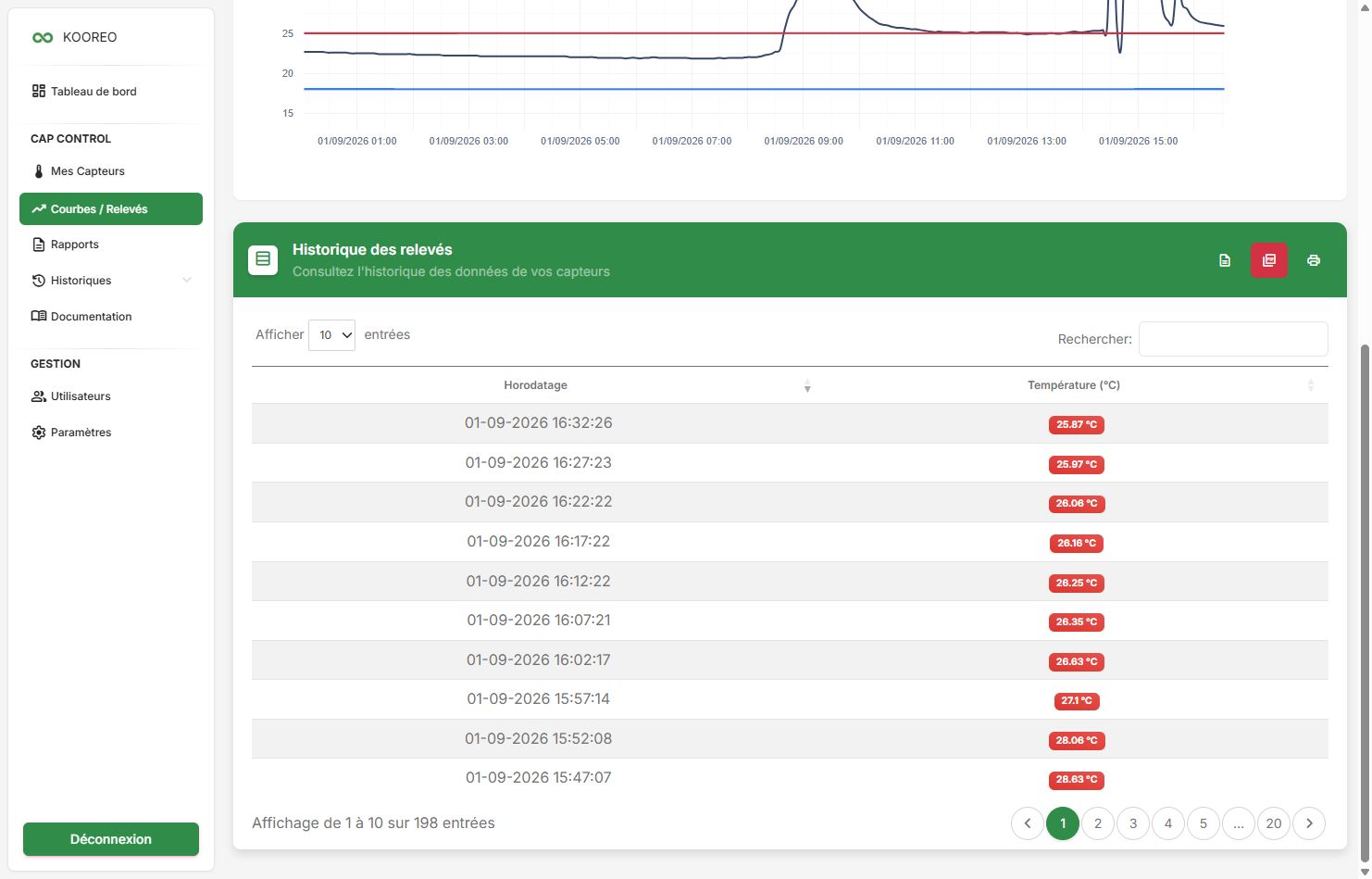The width and height of the screenshot is (1372, 879).
Task: Select Courbes / Relevés menu item
Action: [111, 208]
